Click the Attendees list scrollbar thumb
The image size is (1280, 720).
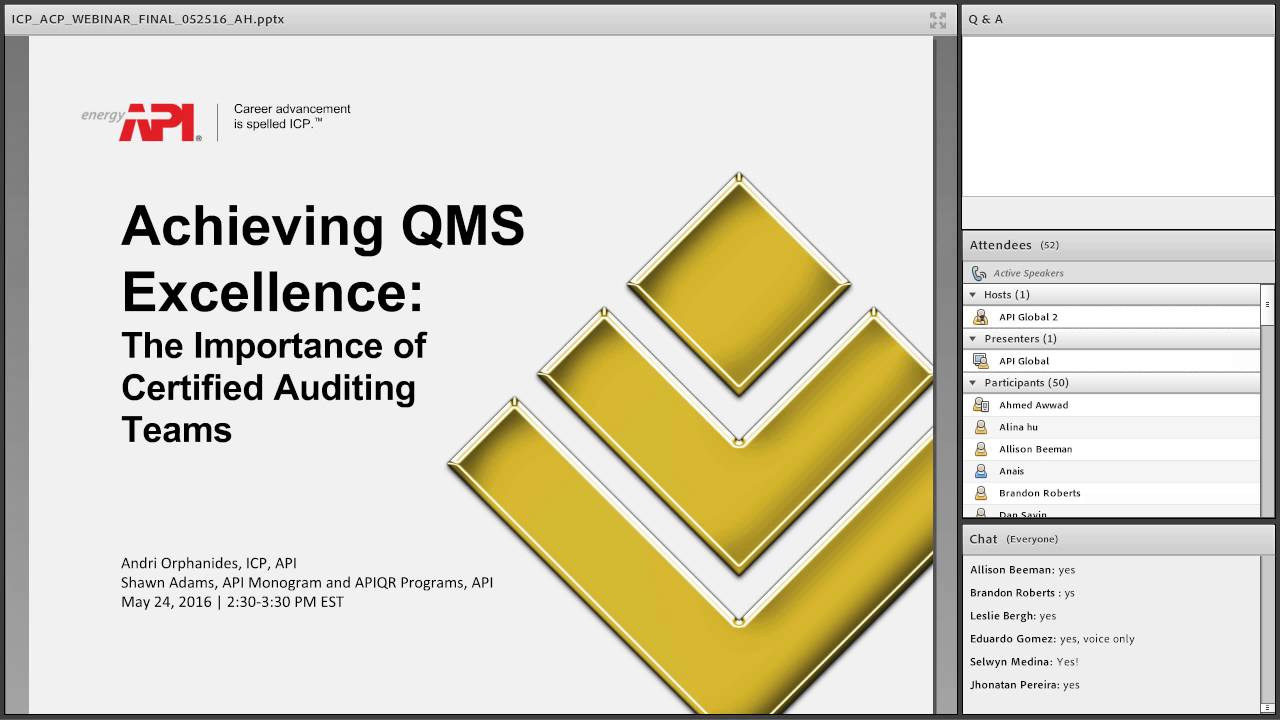point(1268,305)
